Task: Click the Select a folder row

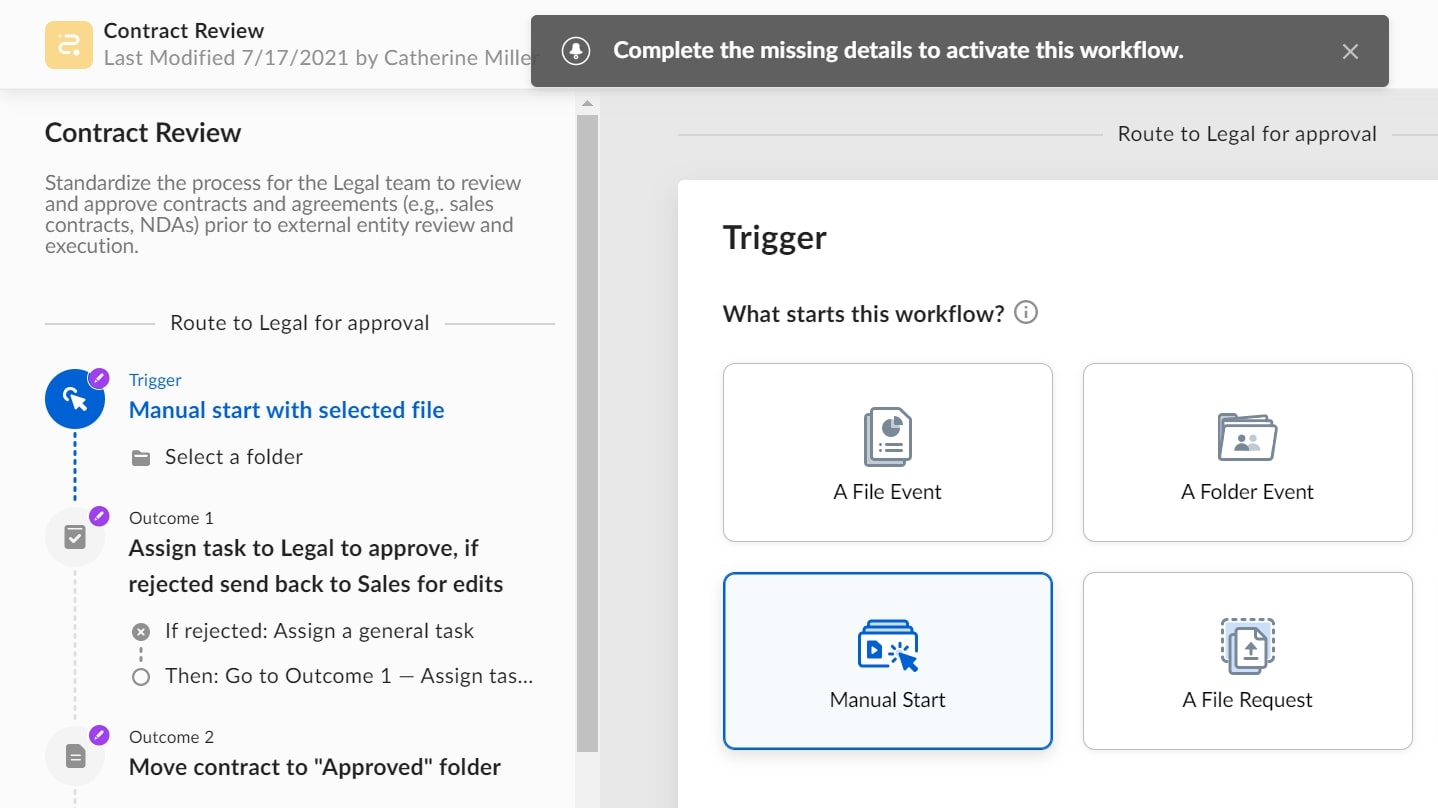Action: click(217, 457)
